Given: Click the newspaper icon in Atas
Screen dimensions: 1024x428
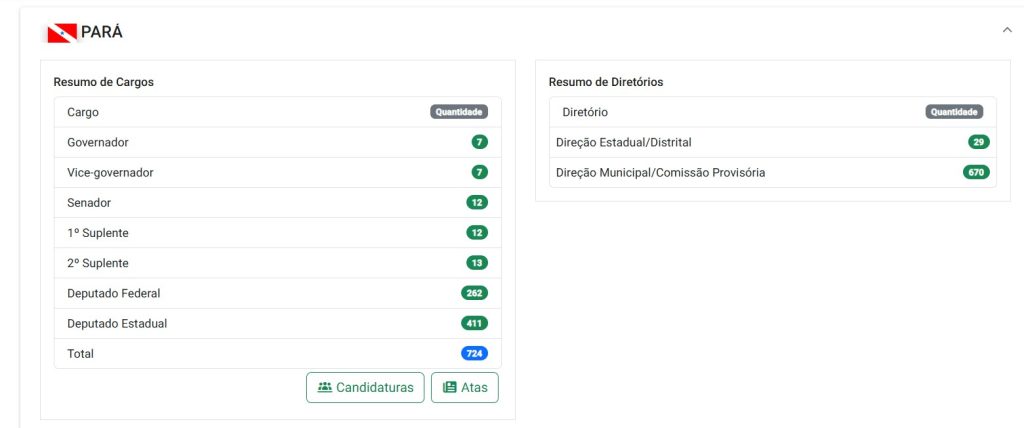Looking at the screenshot, I should [x=449, y=387].
